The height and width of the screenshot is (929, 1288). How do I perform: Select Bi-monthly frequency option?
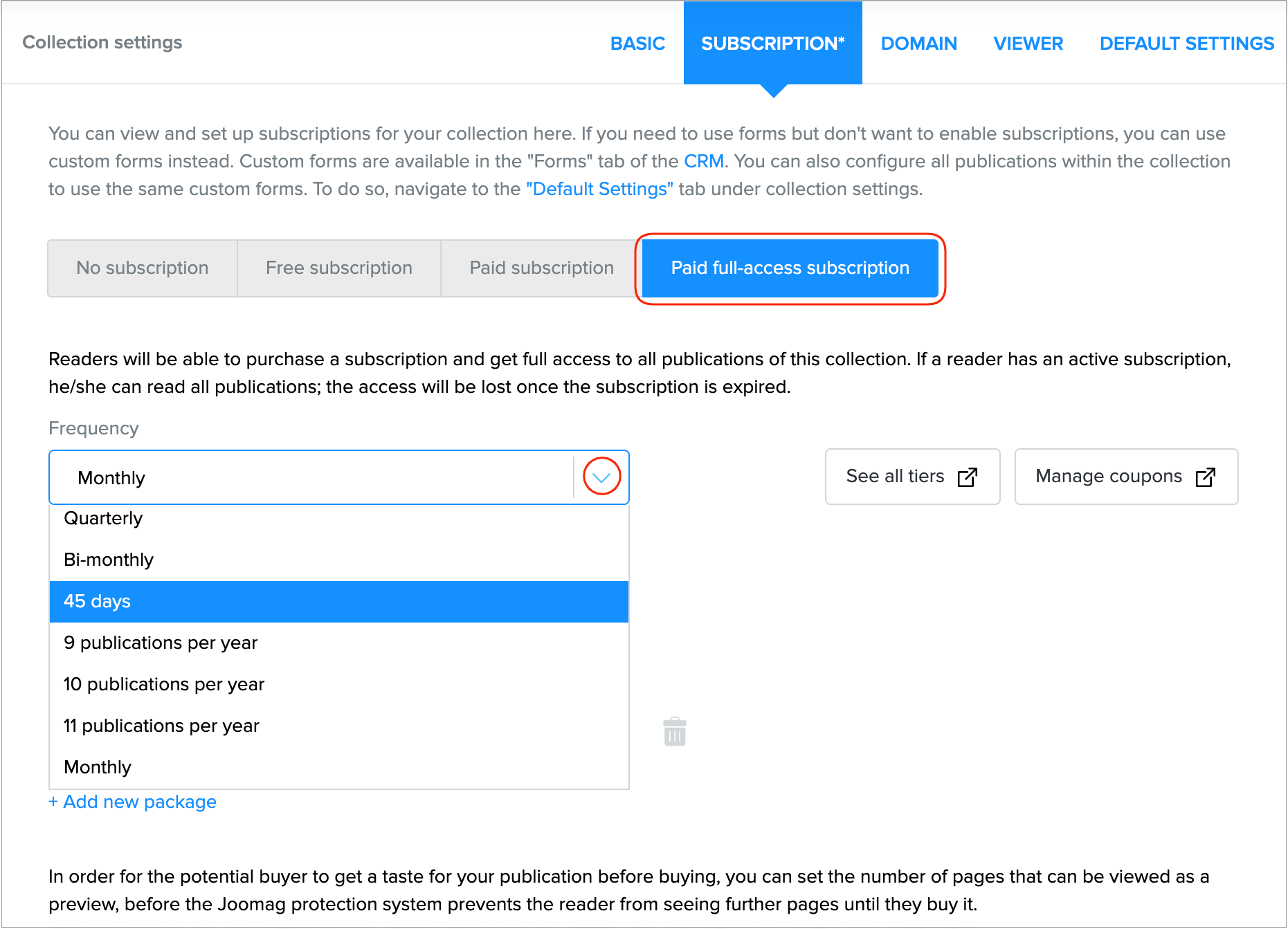pyautogui.click(x=109, y=560)
